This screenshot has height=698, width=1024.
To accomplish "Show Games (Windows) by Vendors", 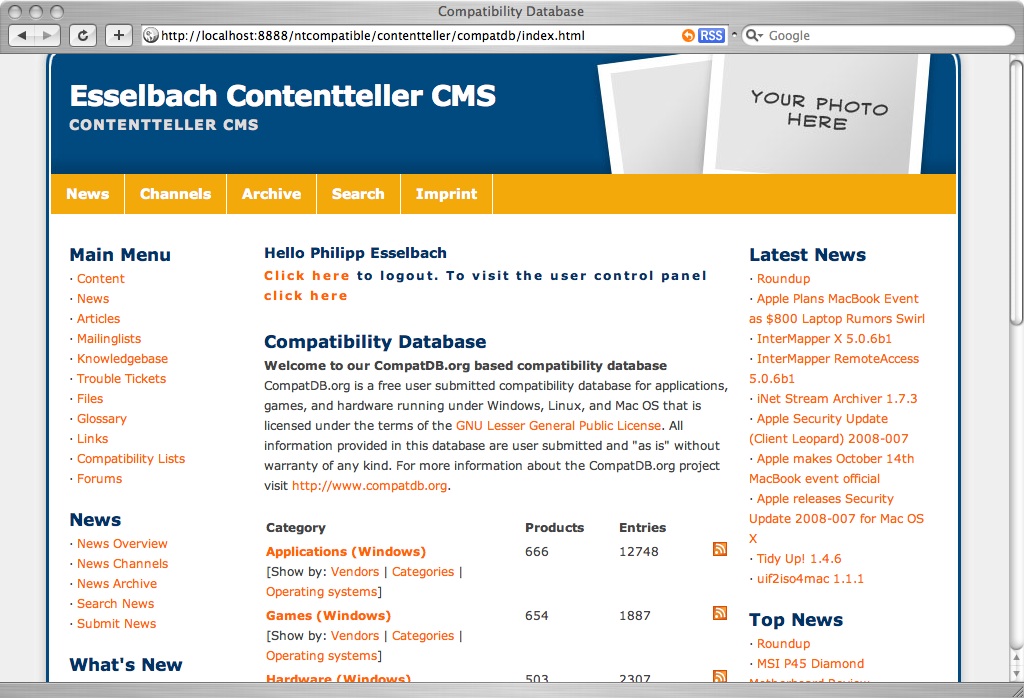I will tap(355, 636).
